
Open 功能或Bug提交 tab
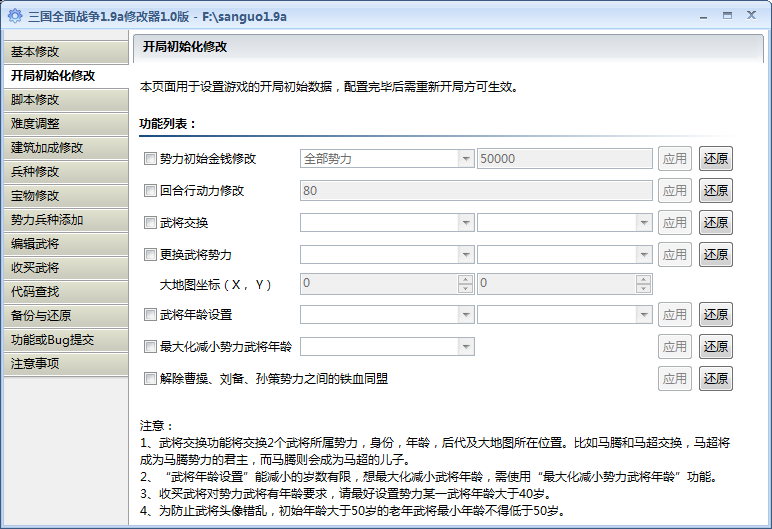(x=66, y=340)
